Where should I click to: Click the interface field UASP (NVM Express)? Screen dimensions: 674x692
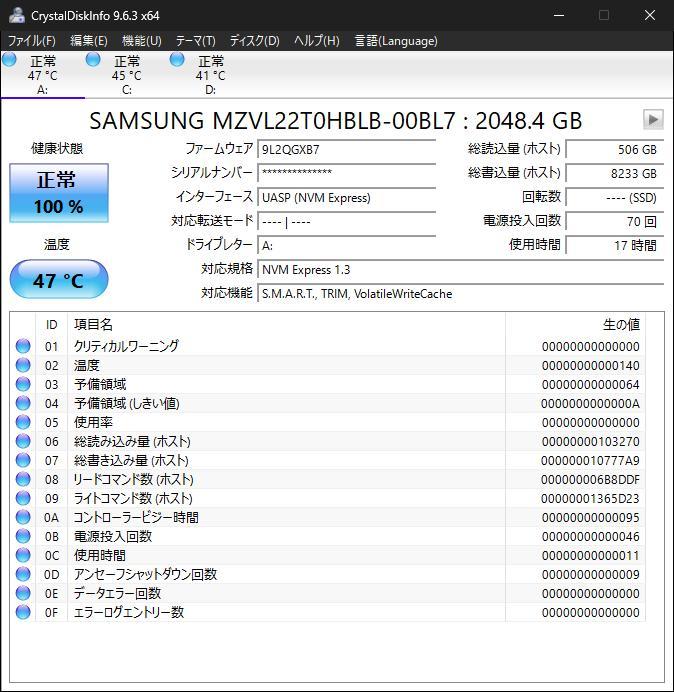[x=346, y=197]
